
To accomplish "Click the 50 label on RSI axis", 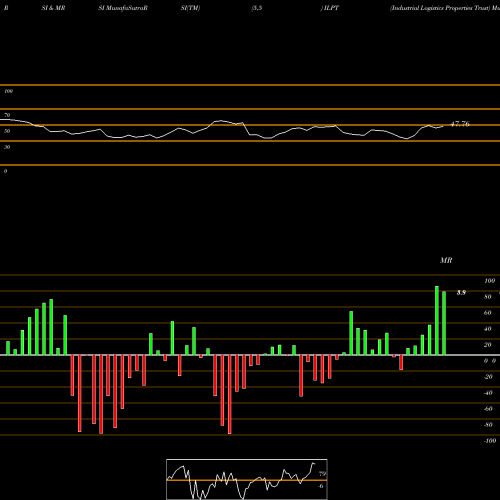I will click(x=7, y=131).
